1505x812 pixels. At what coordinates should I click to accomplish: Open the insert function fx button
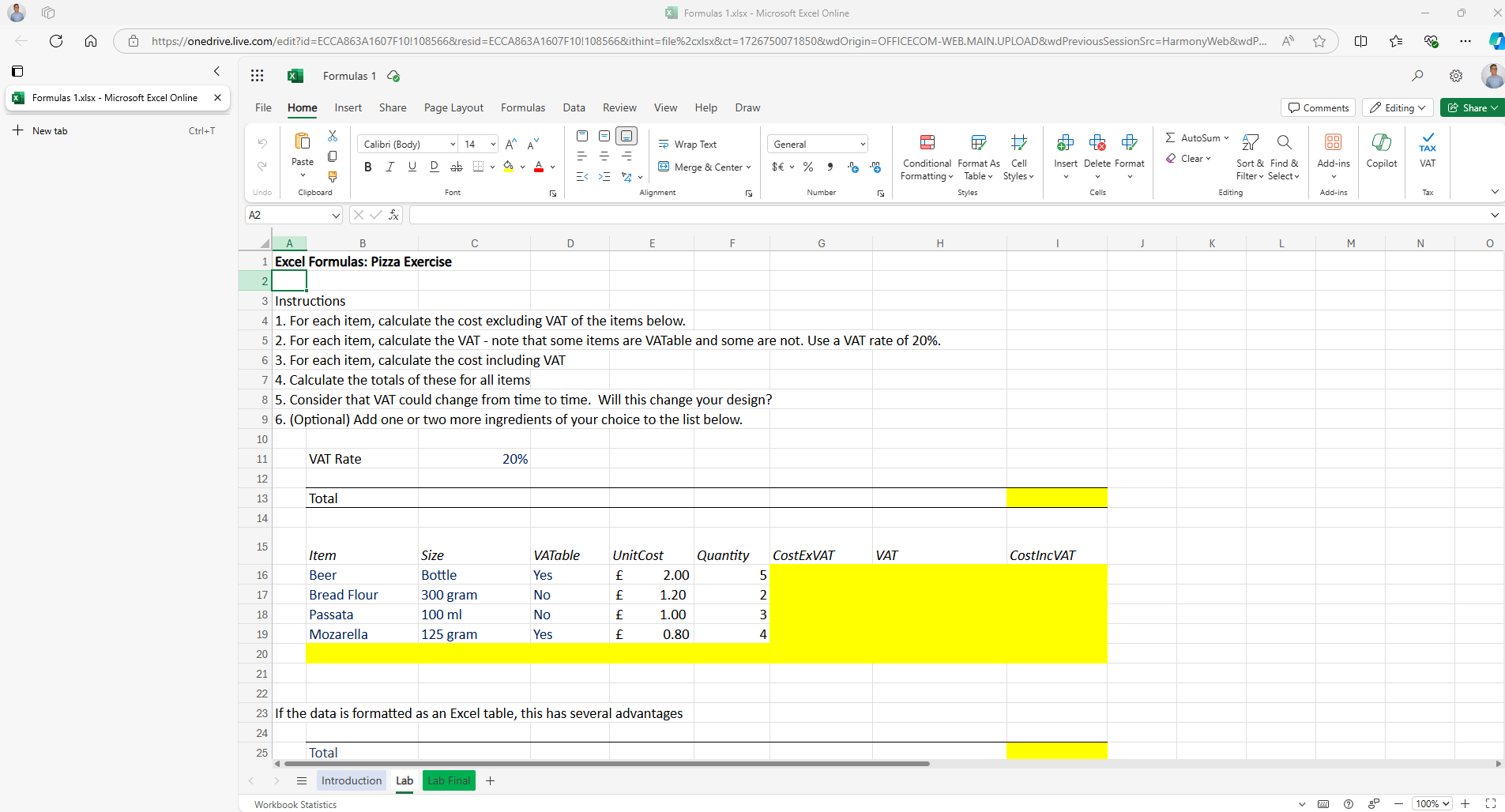[x=393, y=215]
